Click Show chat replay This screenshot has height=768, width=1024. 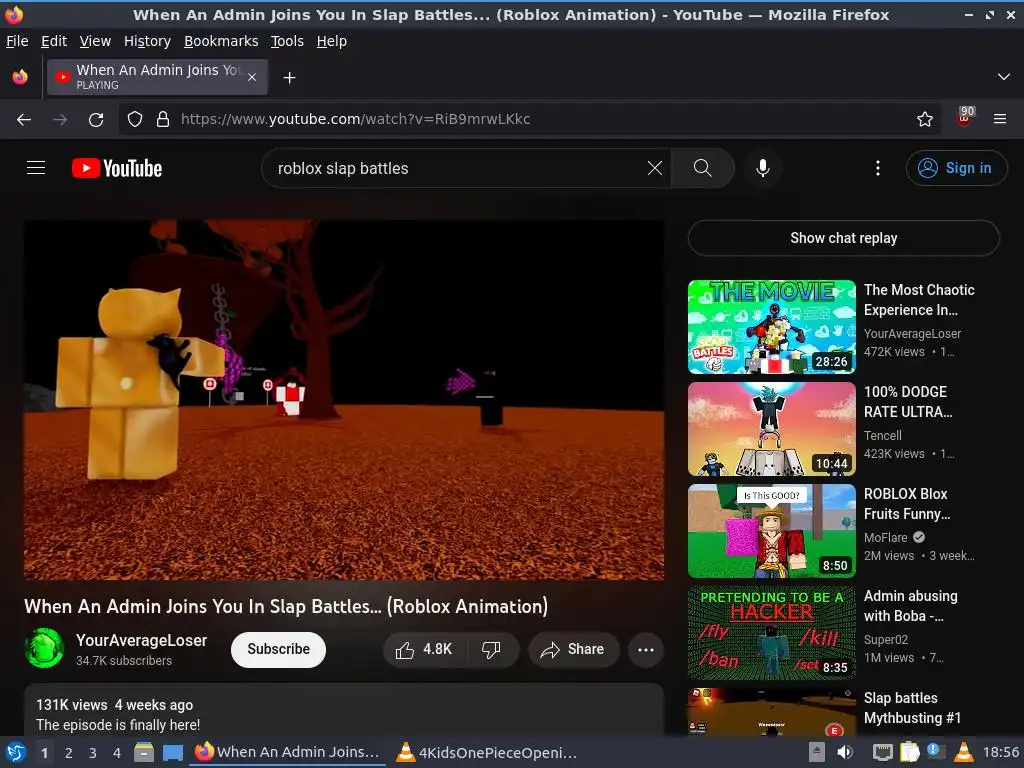tap(844, 238)
